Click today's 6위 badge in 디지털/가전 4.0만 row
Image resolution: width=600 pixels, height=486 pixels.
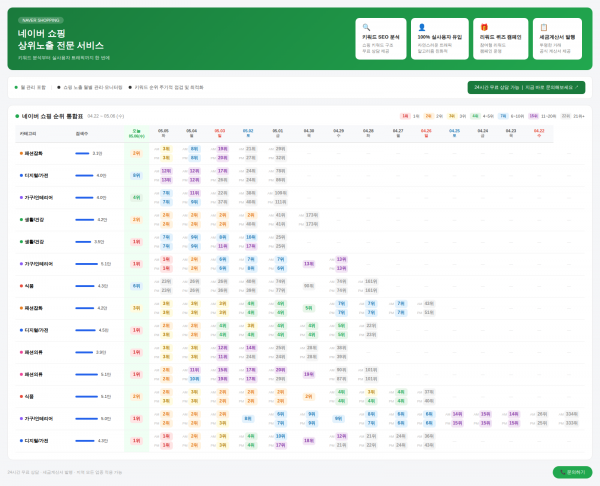tap(136, 176)
